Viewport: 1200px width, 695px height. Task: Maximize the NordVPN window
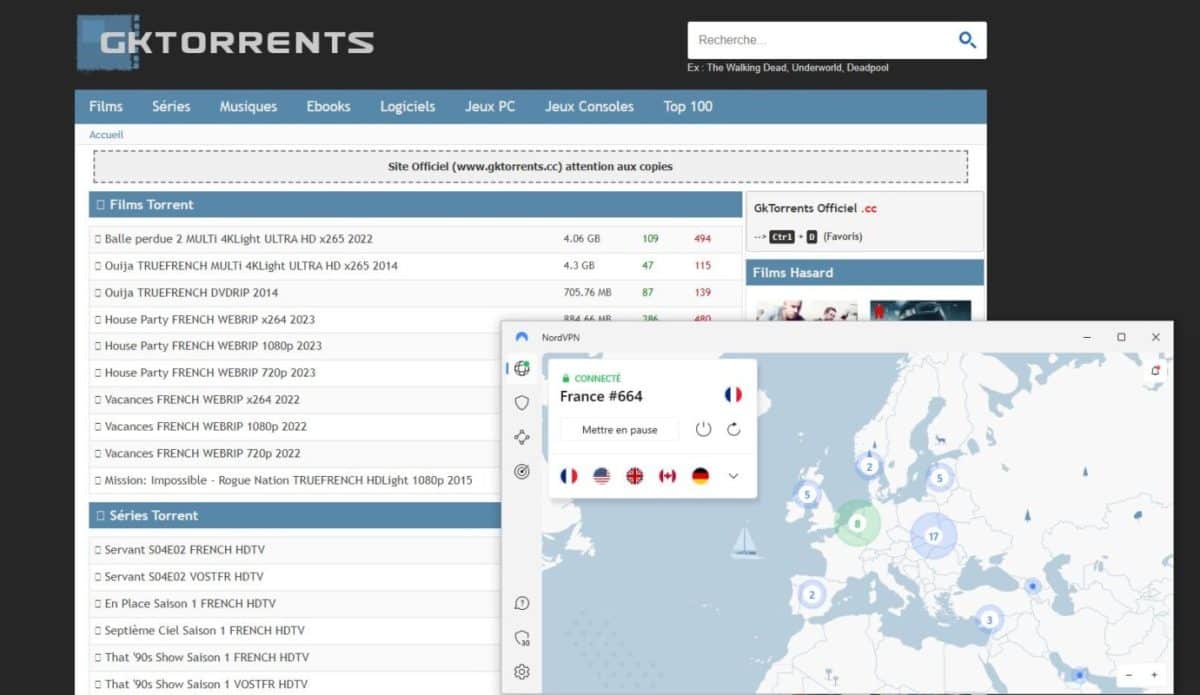1121,337
